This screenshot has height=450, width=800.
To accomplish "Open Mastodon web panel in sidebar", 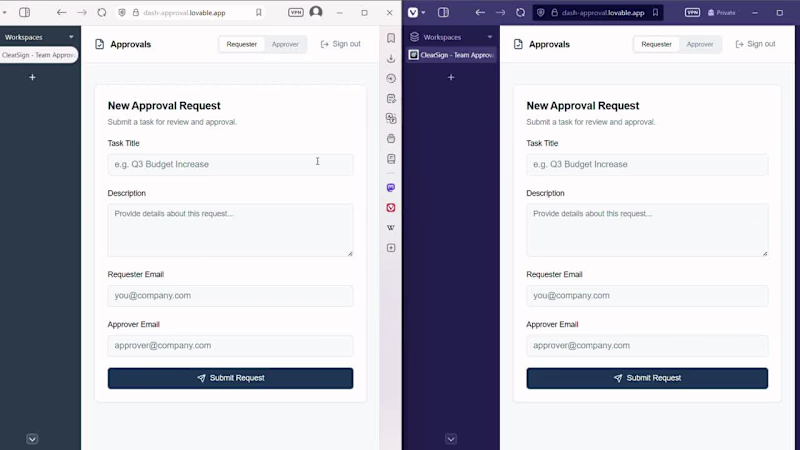I will (391, 188).
